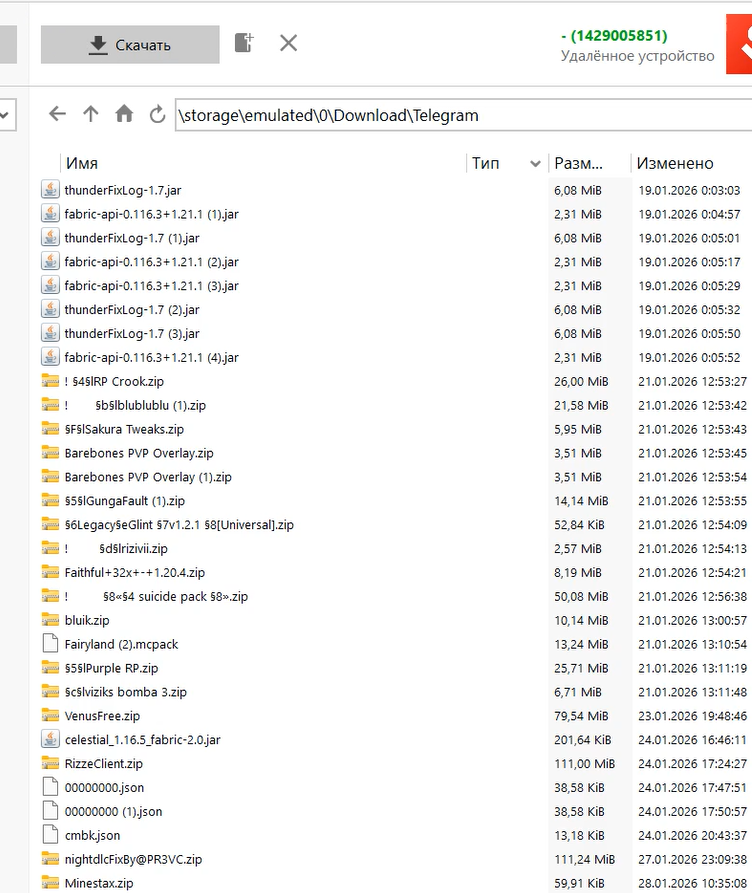The width and height of the screenshot is (752, 893).
Task: Select the file 00000000 (1).json
Action: [x=113, y=812]
